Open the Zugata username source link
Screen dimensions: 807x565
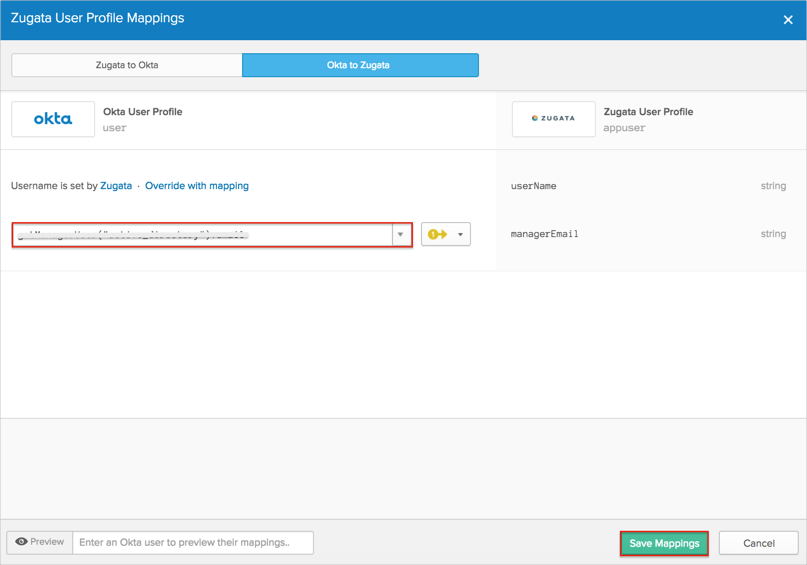(116, 186)
